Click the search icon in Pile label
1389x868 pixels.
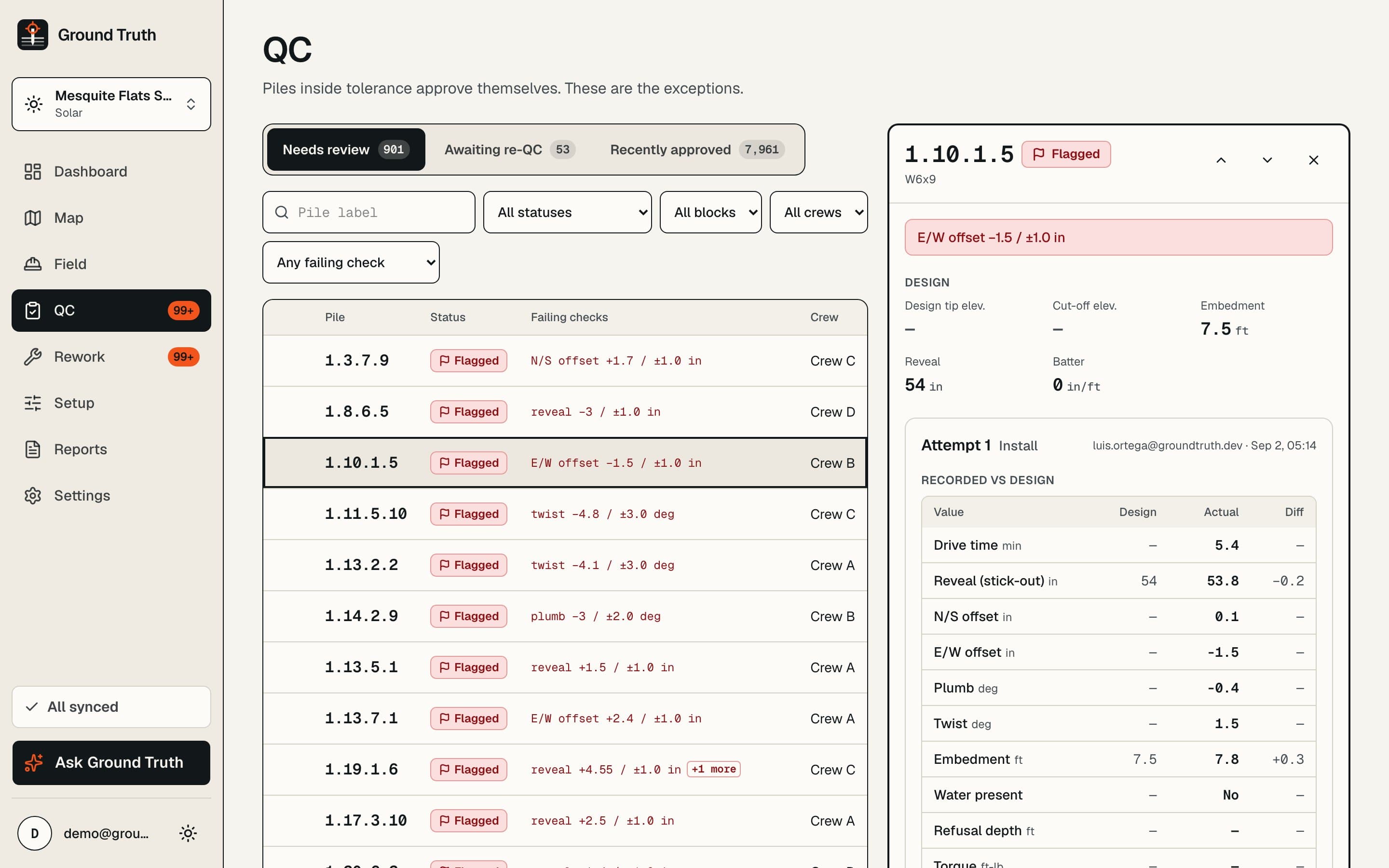coord(282,212)
